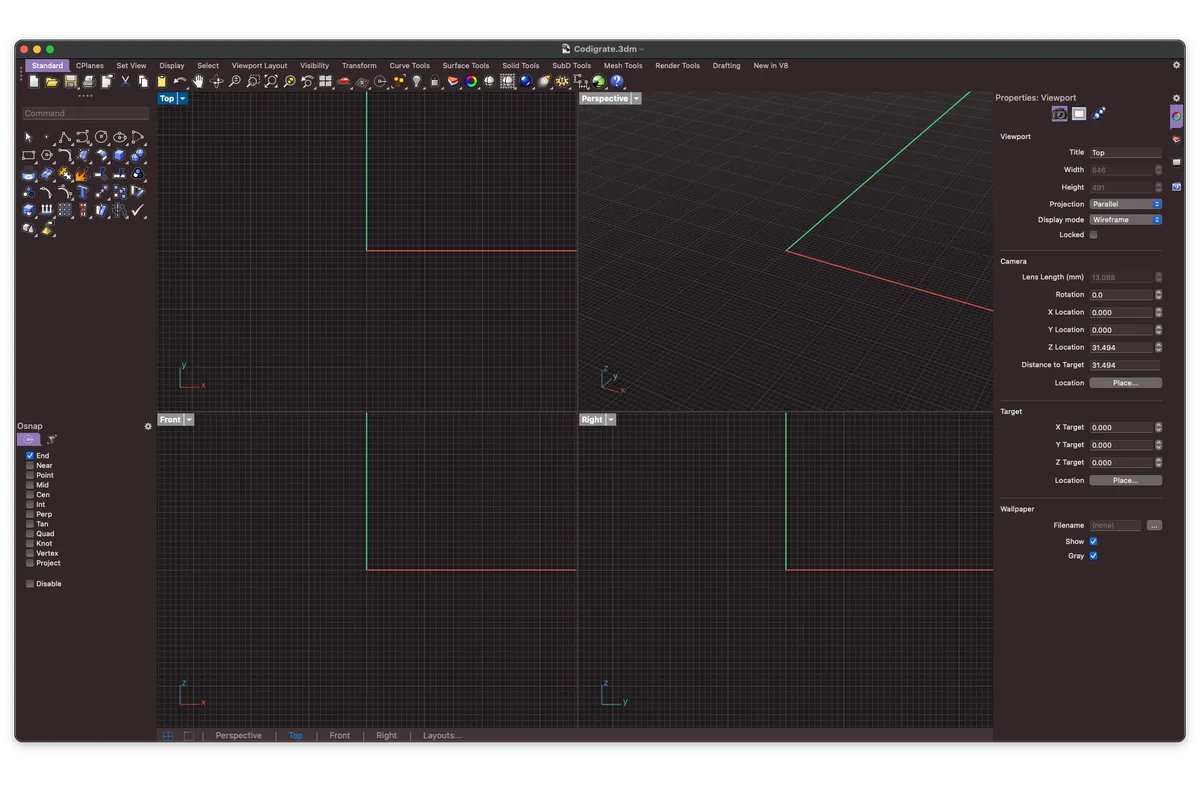The image size is (1200, 787).
Task: Click the Layouts button at the bottom
Action: 442,736
